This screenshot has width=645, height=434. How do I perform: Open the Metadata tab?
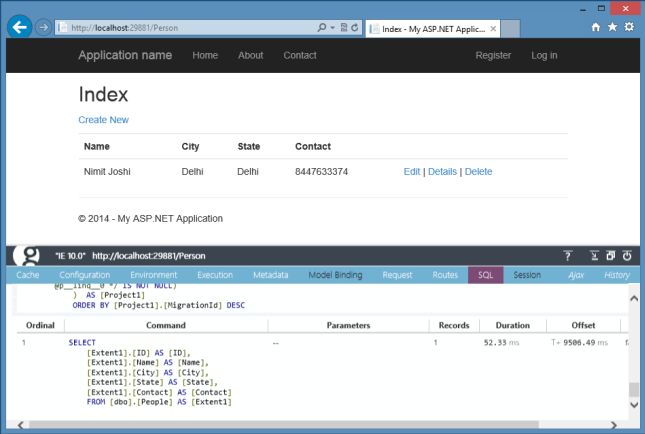pyautogui.click(x=270, y=275)
